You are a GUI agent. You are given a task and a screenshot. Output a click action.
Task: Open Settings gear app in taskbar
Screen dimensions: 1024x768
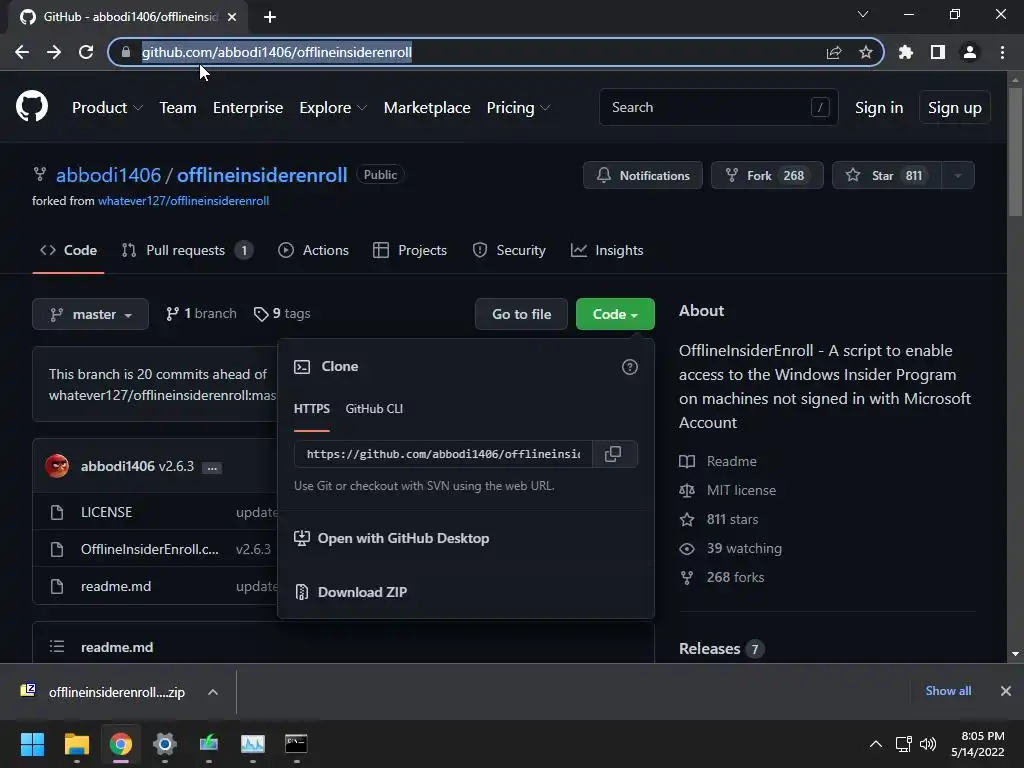point(165,744)
